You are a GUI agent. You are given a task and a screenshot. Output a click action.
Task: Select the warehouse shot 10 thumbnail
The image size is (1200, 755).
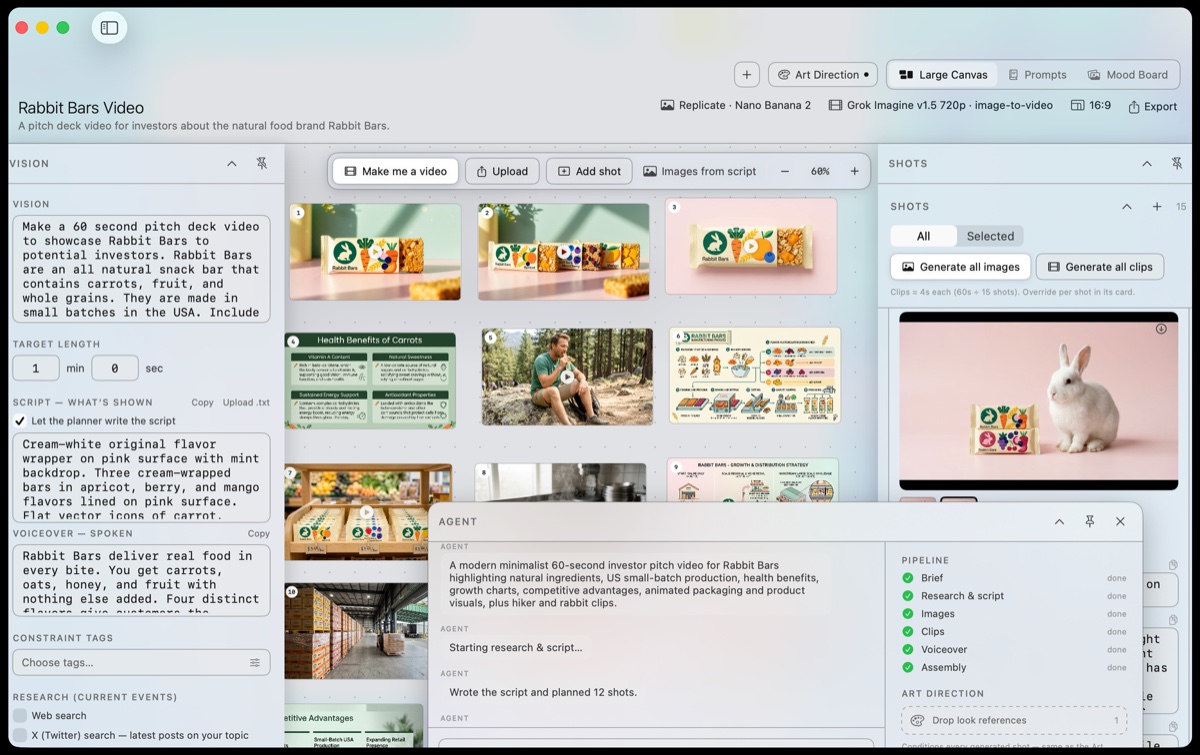(x=356, y=632)
